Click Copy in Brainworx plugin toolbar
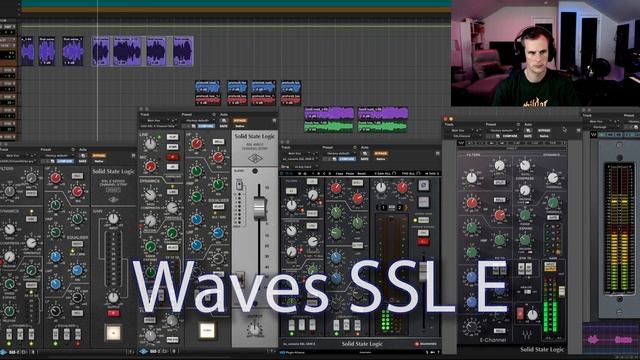Viewport: 640px width, 360px height. [x=339, y=173]
